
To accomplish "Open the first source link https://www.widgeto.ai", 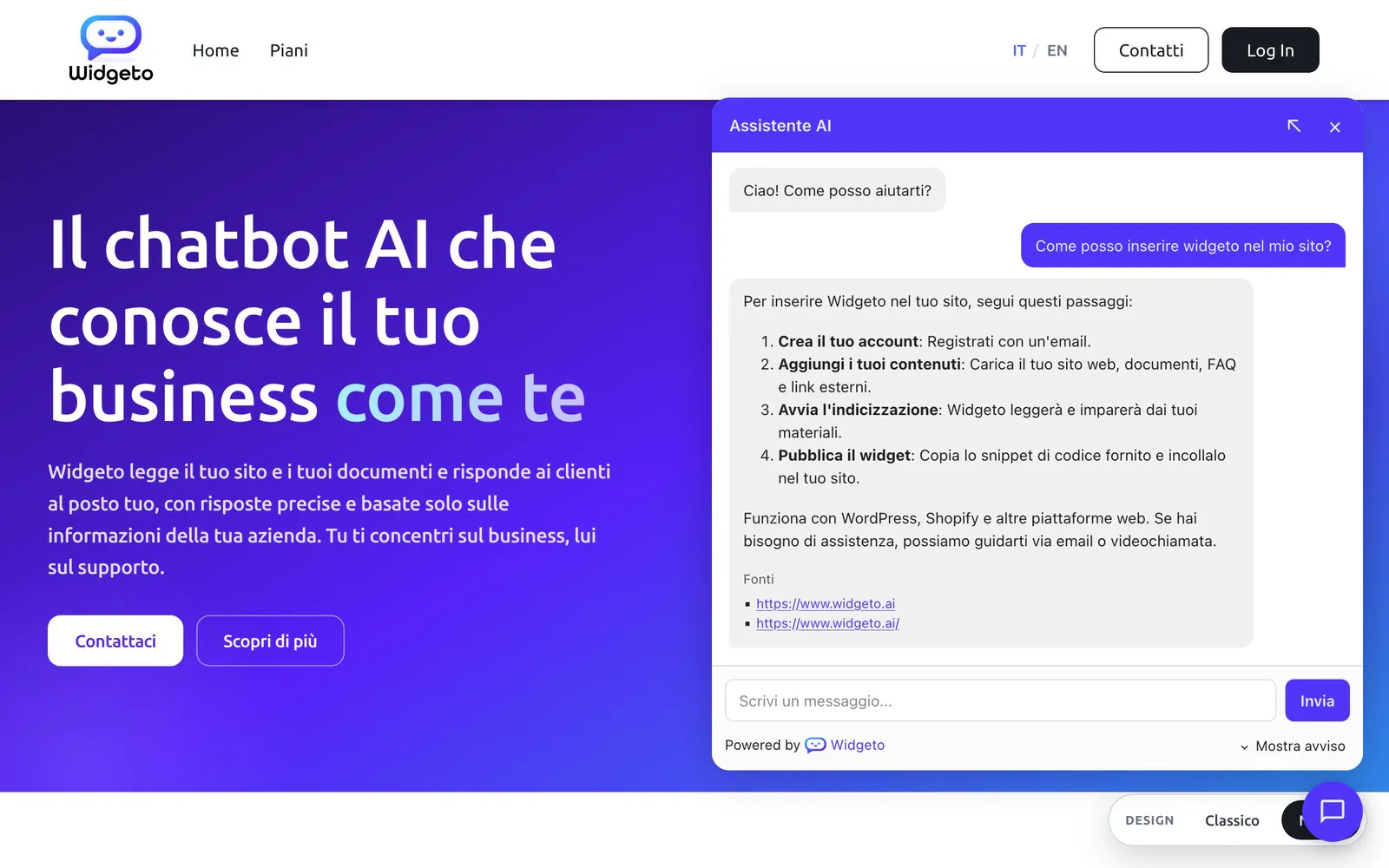I will [826, 603].
